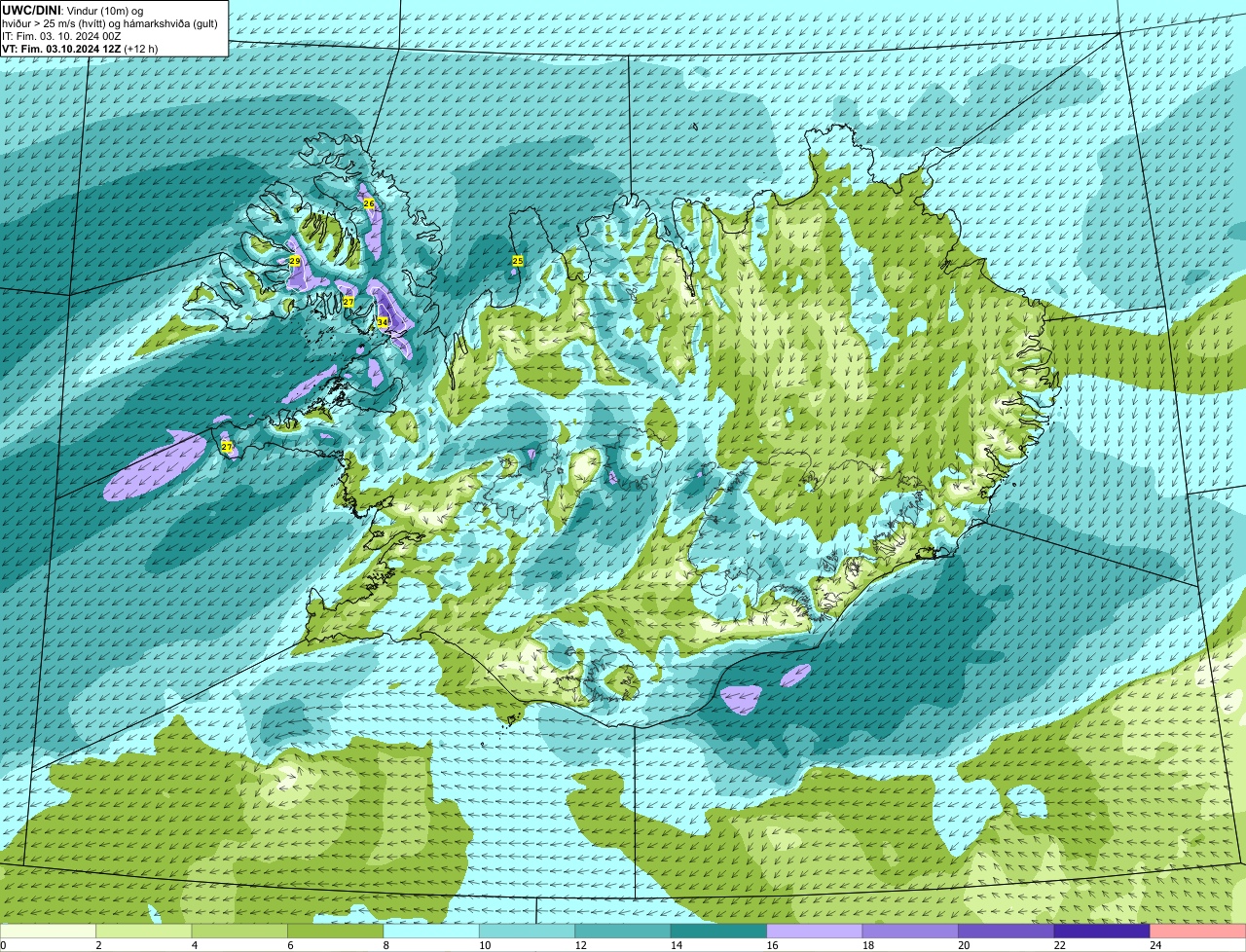Select the 20–22 m/s violet legend swatch
The width and height of the screenshot is (1246, 952).
click(x=1007, y=931)
